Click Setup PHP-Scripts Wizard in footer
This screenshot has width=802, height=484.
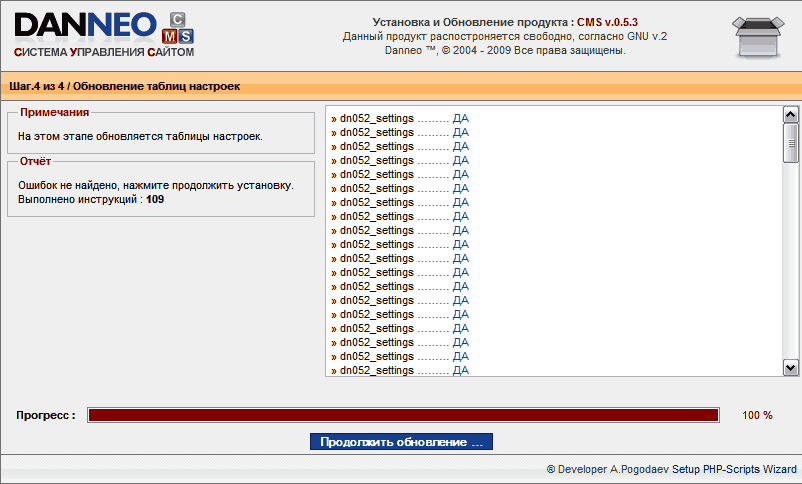734,469
